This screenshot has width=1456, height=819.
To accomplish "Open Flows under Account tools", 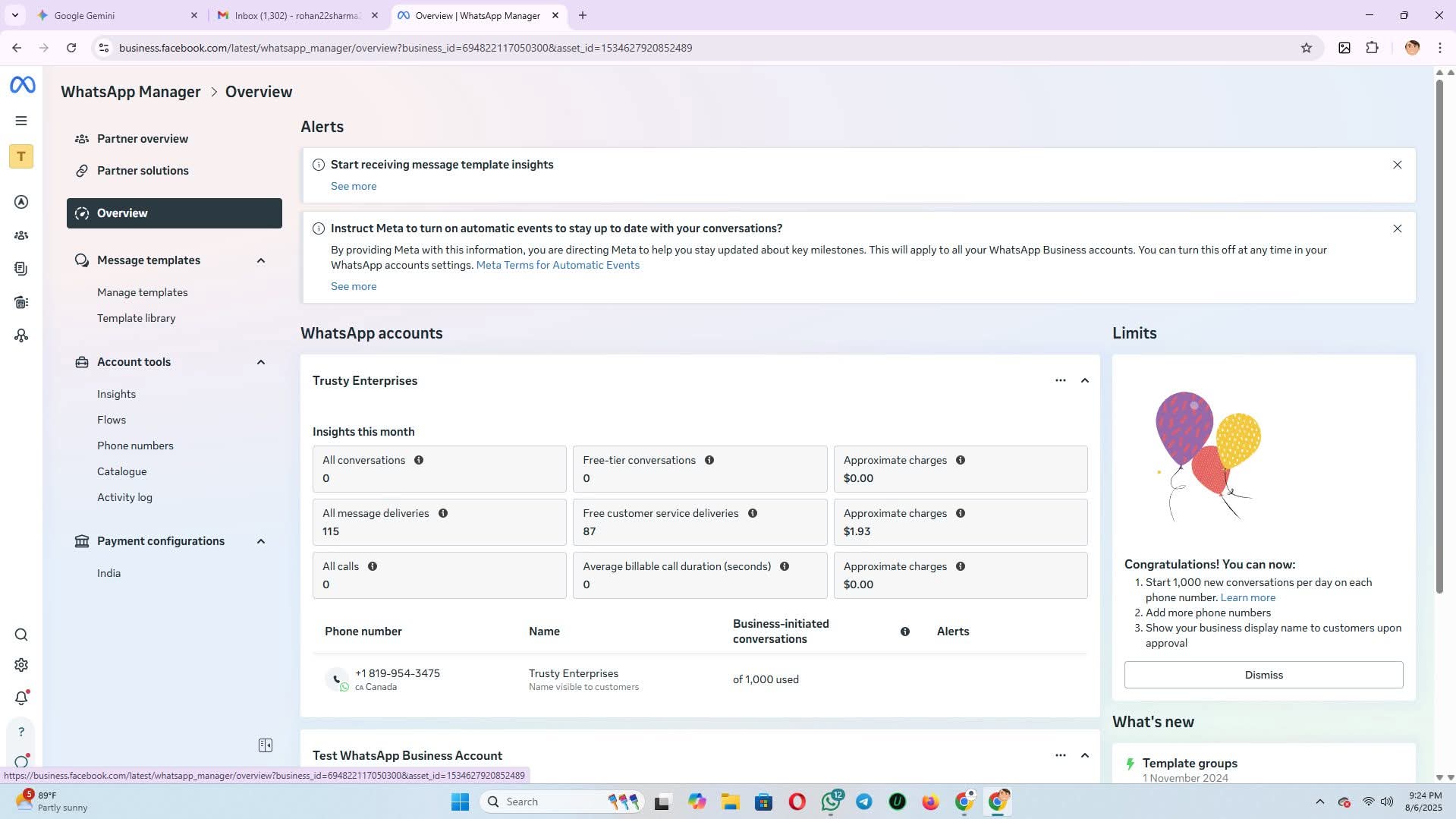I will [112, 420].
